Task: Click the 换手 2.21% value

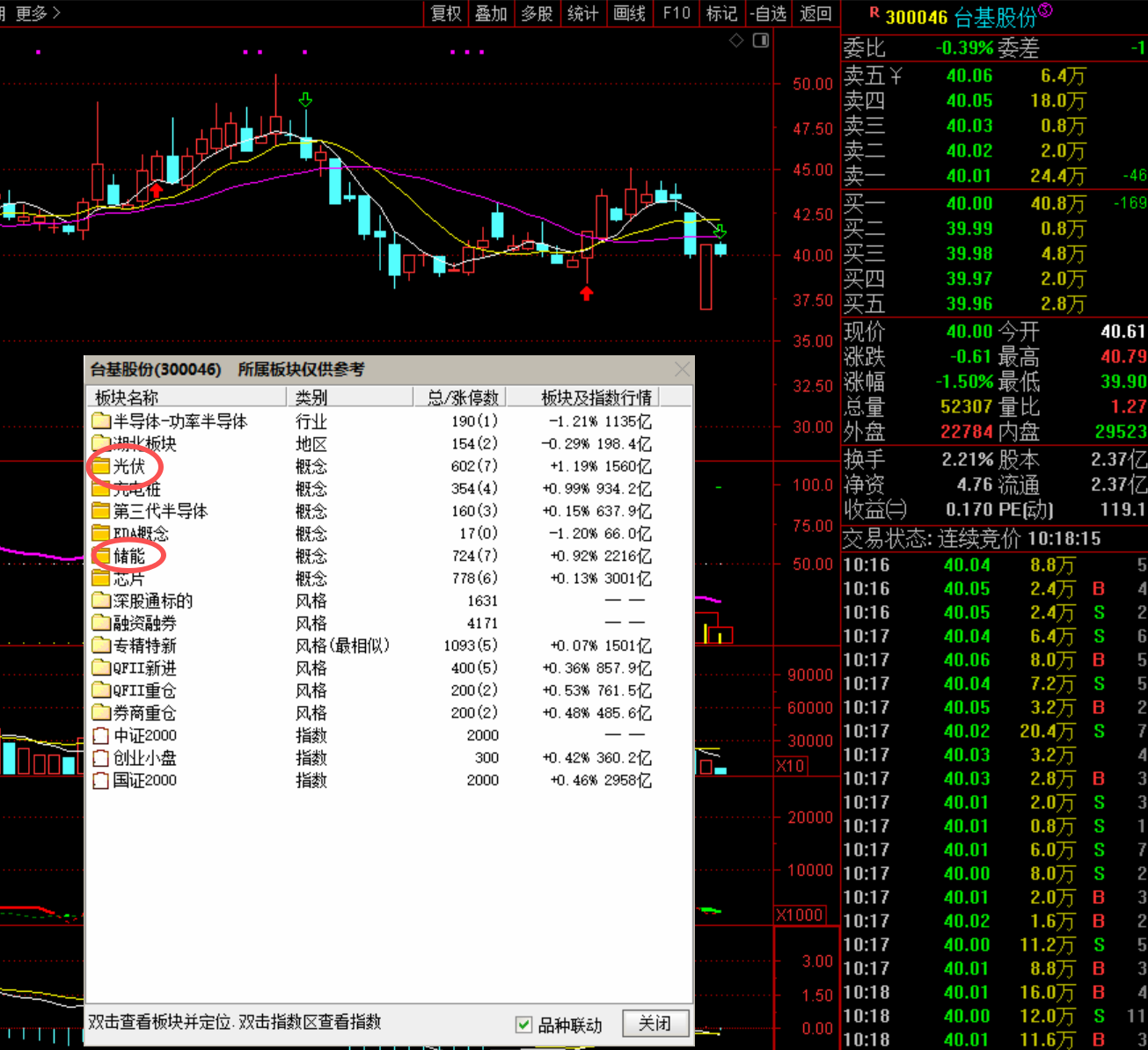Action: pyautogui.click(x=967, y=459)
